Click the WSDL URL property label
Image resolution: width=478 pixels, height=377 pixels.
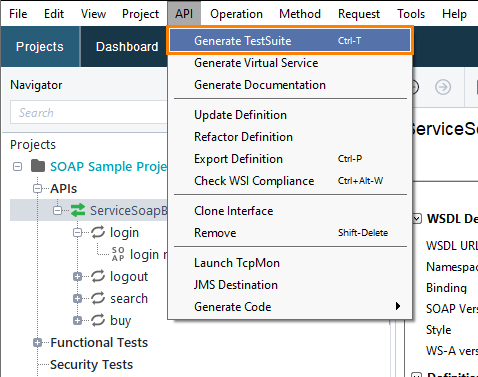click(x=452, y=246)
